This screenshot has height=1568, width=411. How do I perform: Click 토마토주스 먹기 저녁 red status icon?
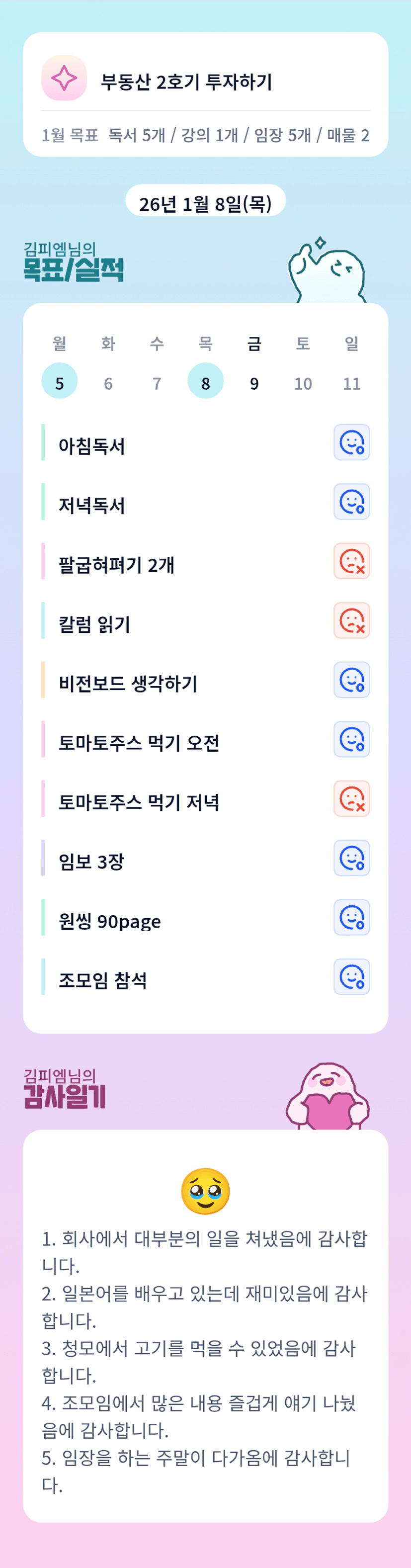coord(351,798)
